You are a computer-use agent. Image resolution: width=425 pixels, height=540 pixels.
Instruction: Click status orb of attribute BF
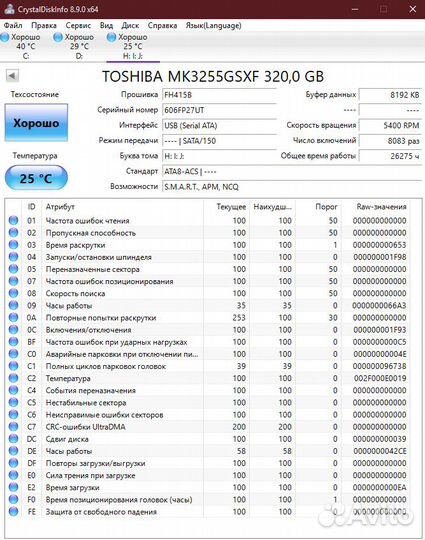(x=13, y=342)
